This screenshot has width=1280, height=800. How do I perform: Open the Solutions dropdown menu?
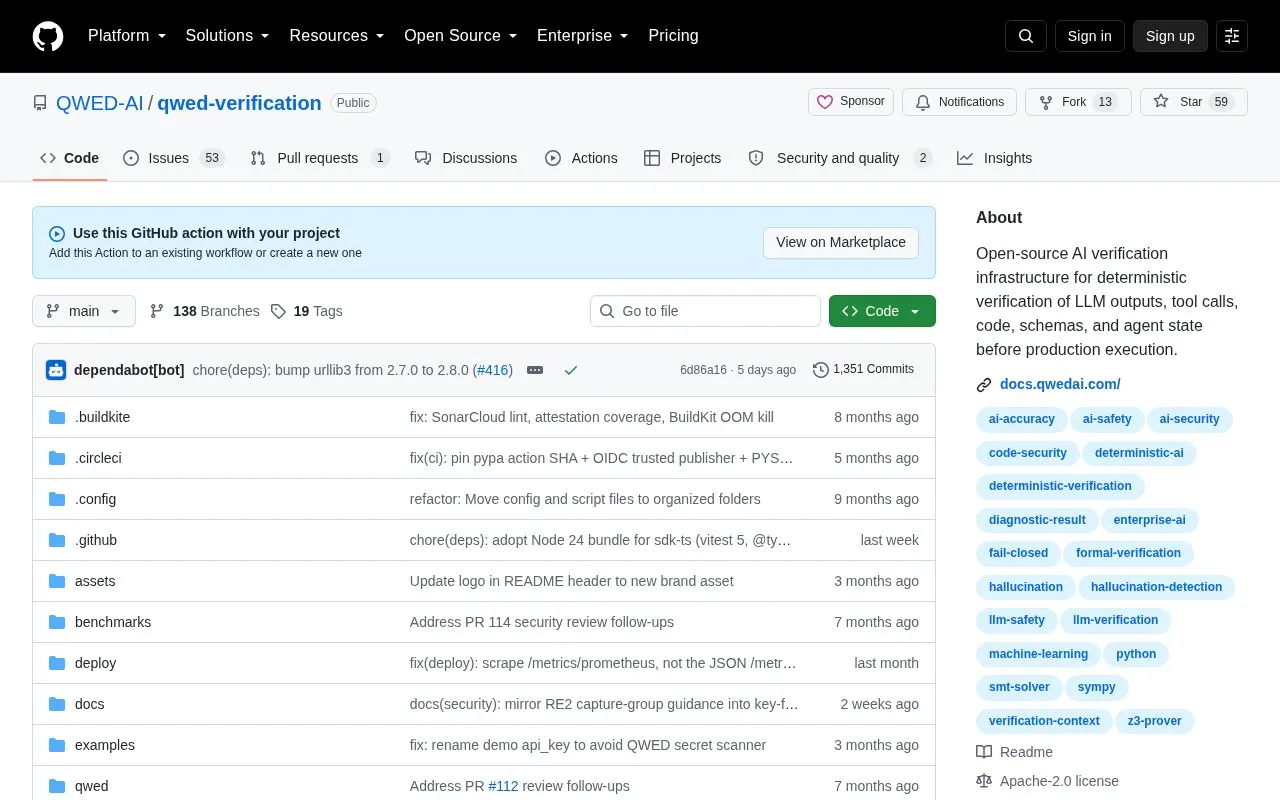[x=228, y=36]
